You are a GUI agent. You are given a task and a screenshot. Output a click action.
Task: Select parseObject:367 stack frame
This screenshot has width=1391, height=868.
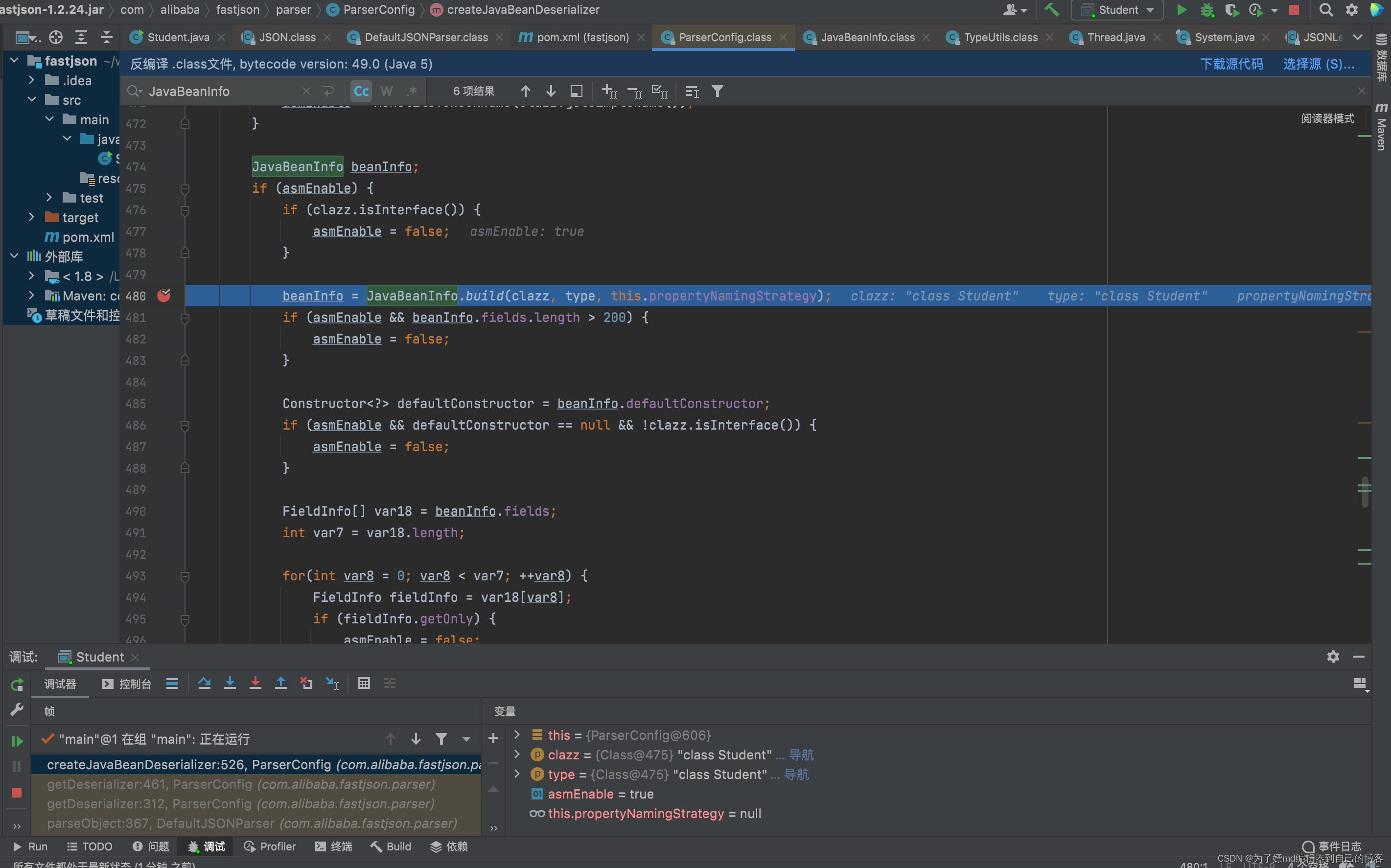tap(256, 822)
